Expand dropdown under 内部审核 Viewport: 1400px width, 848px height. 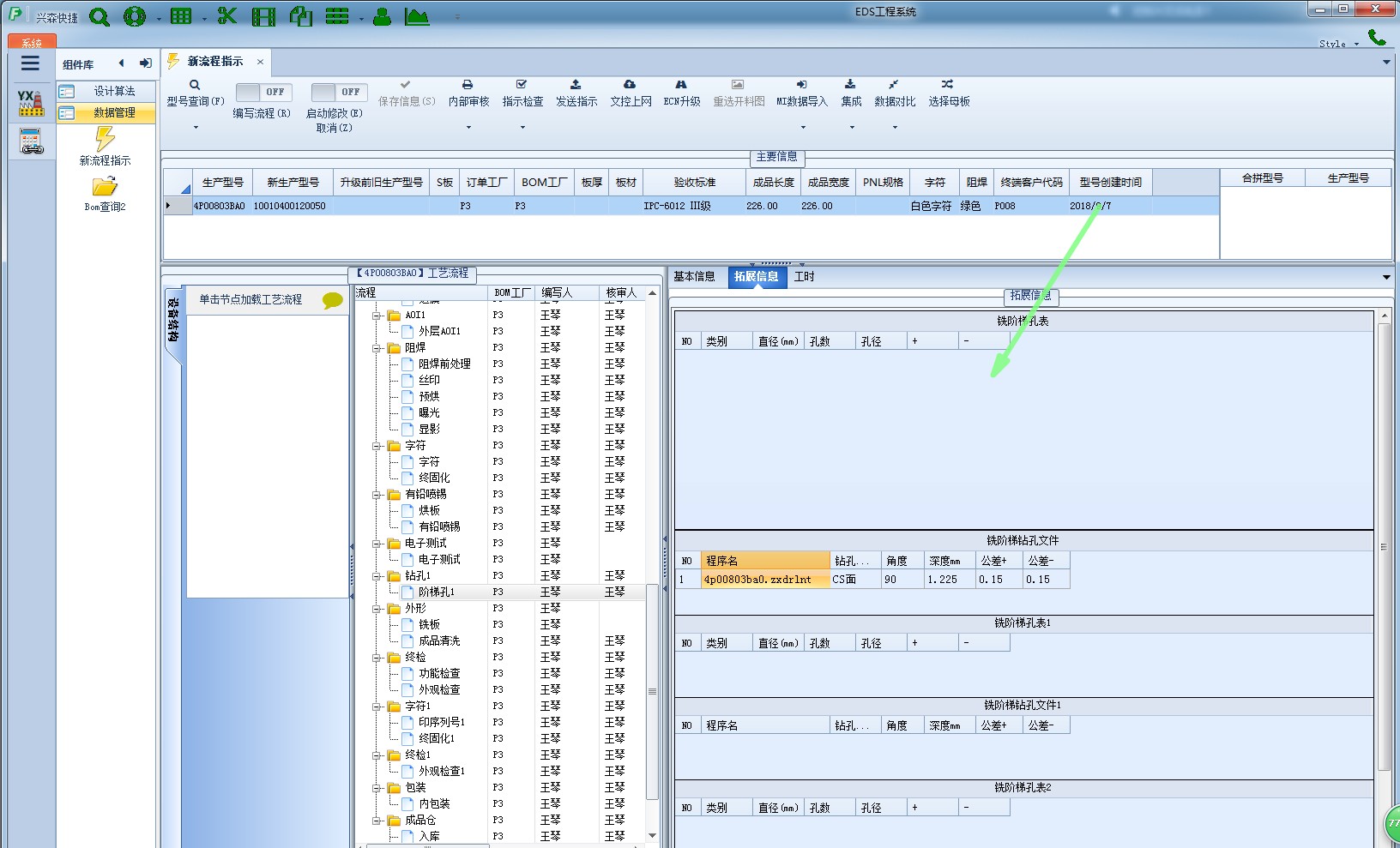tap(468, 128)
